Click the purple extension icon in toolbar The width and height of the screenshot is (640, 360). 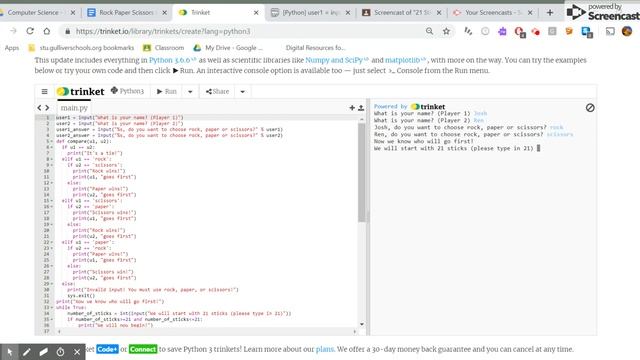click(x=502, y=31)
